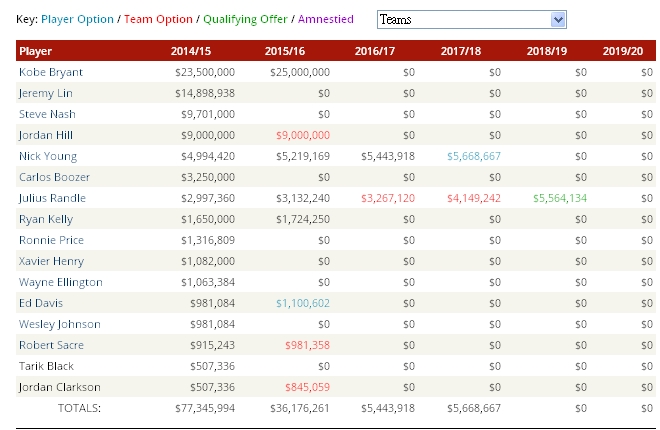Viewport: 660px width, 430px height.
Task: Click Jordan Hill's red $9,000,000 team option
Action: point(303,135)
